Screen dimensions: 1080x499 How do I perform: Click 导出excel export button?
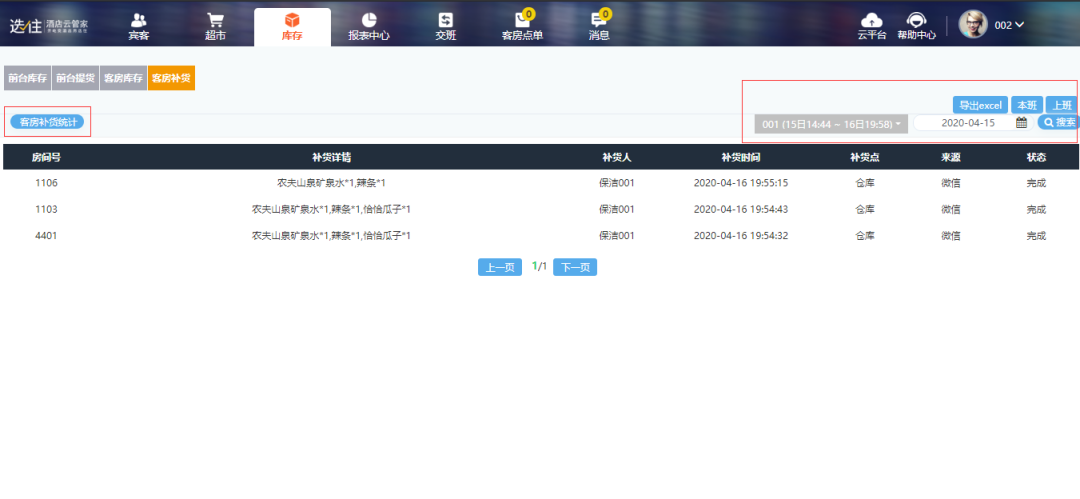[x=980, y=105]
